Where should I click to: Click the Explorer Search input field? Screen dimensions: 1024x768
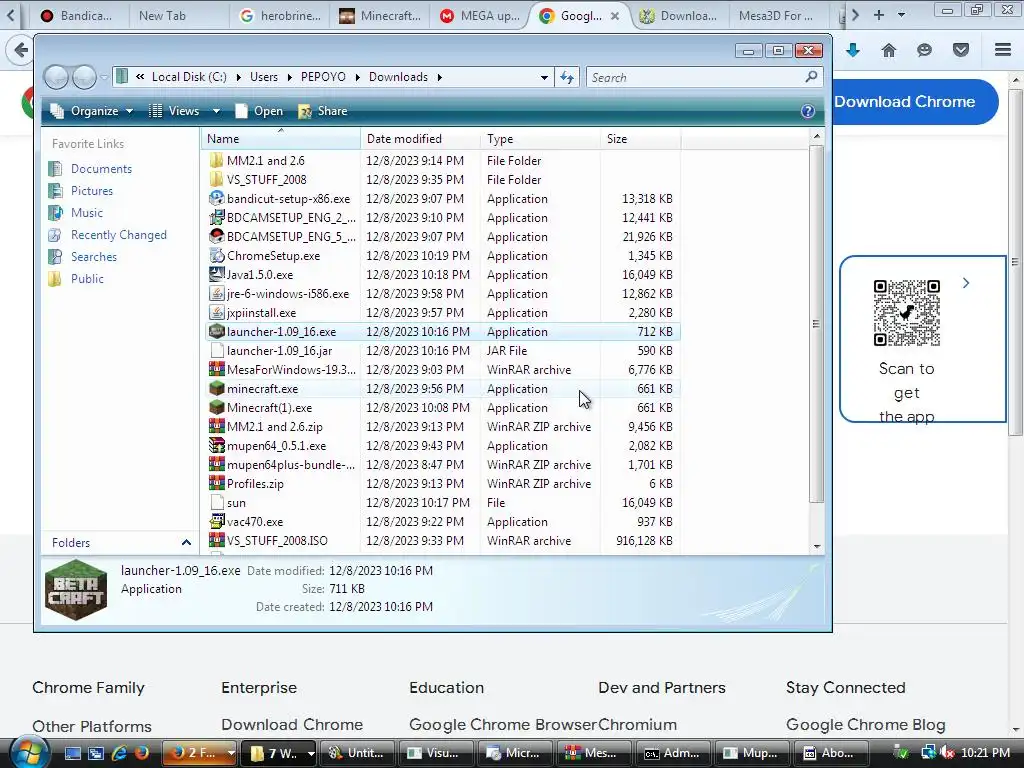coord(696,77)
